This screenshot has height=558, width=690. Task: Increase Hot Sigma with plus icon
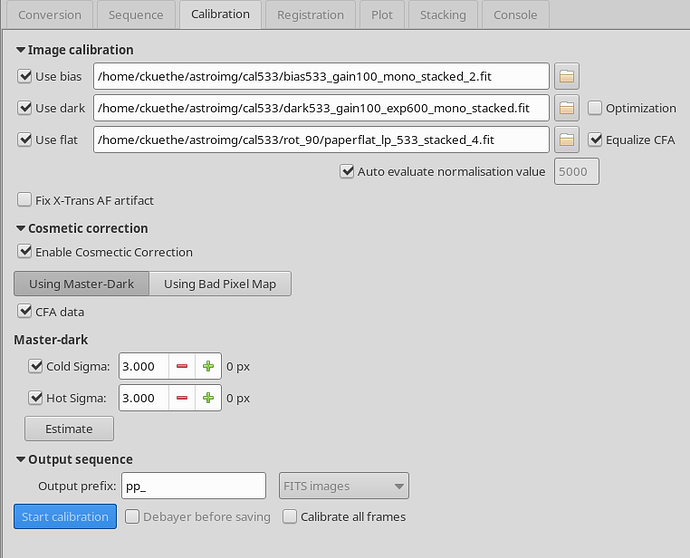coord(208,398)
